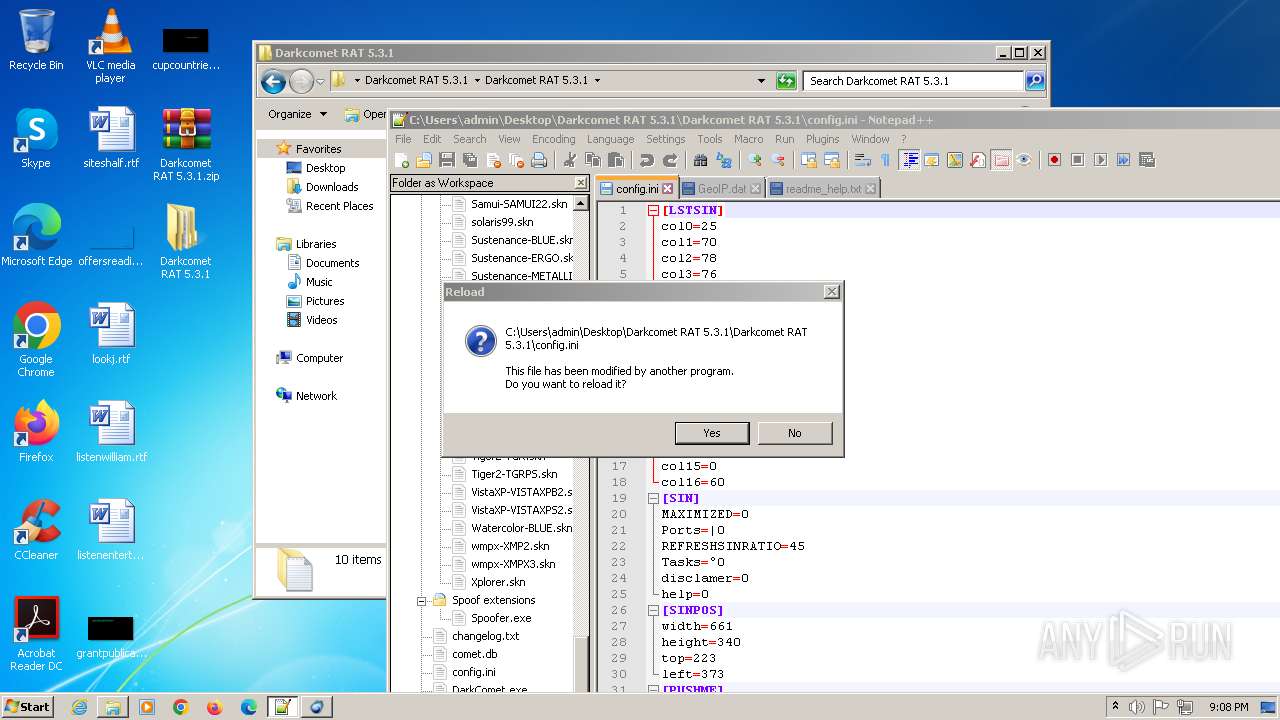Viewport: 1280px width, 720px height.
Task: Collapse the [SINPOS] section fold marker
Action: click(653, 610)
